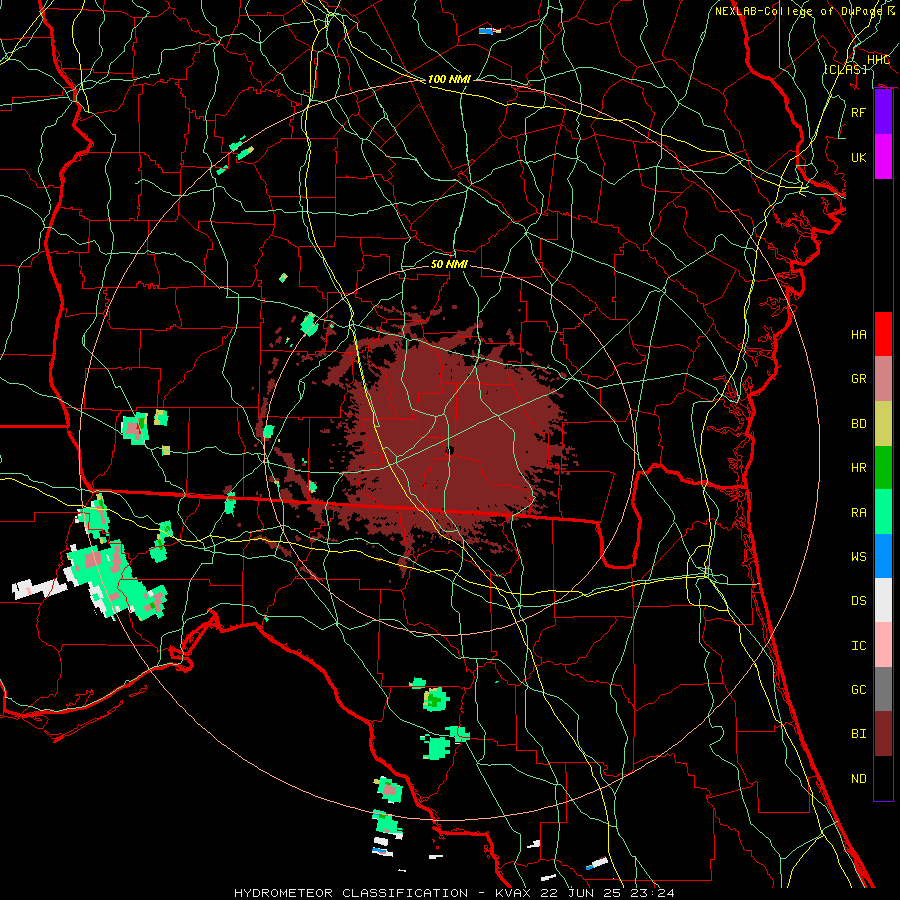Click the BD legend label
Viewport: 900px width, 900px height.
click(x=859, y=424)
